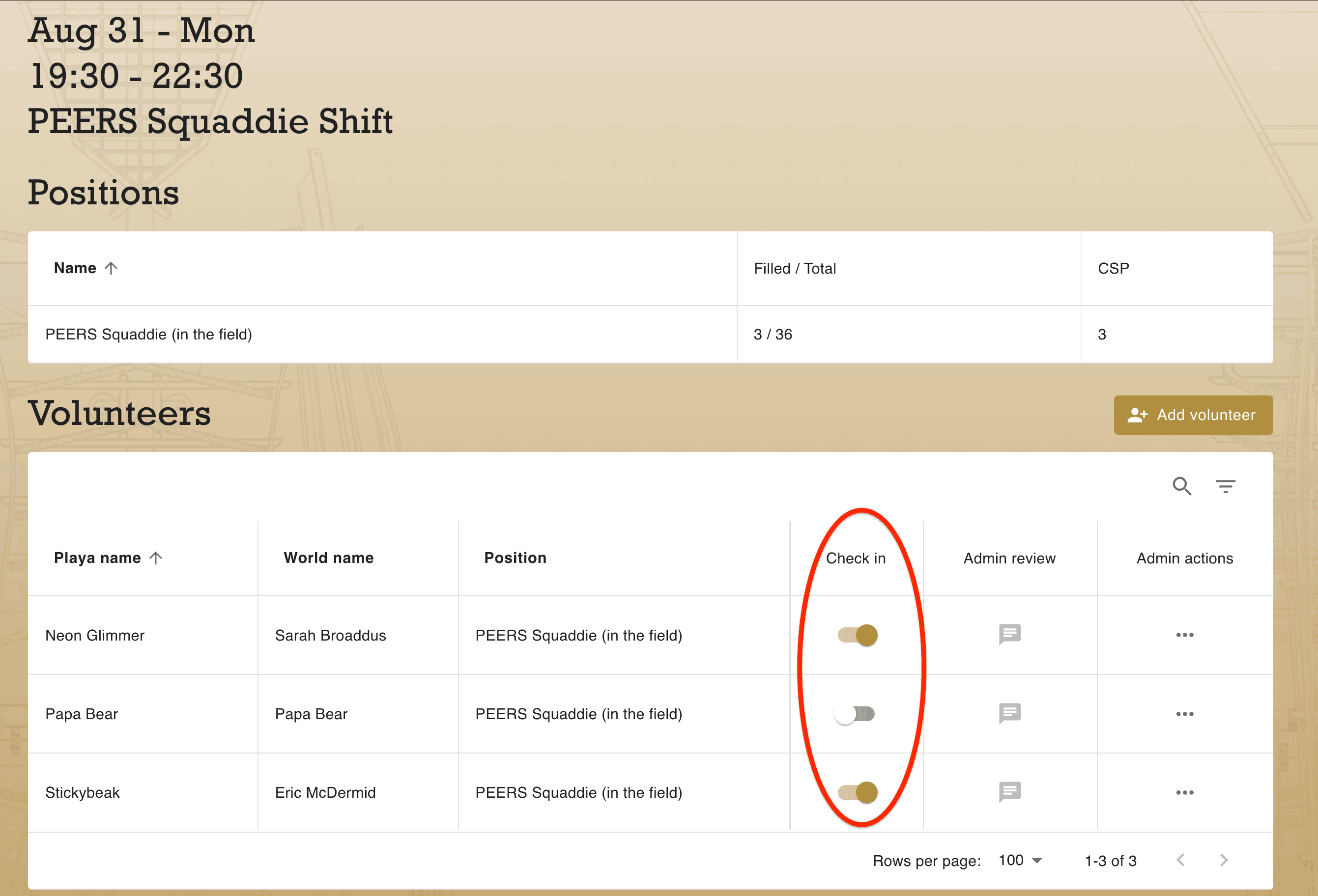
Task: Sort volunteers by World name header
Action: coord(329,558)
